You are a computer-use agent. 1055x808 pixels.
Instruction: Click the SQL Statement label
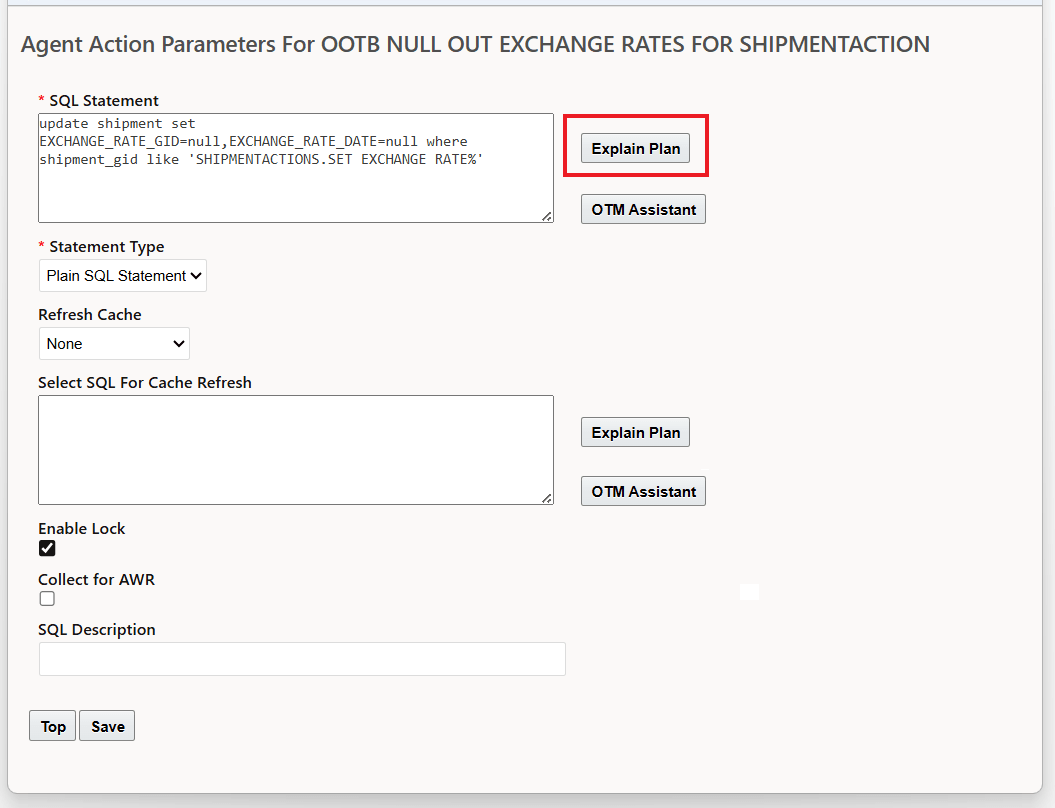click(104, 101)
